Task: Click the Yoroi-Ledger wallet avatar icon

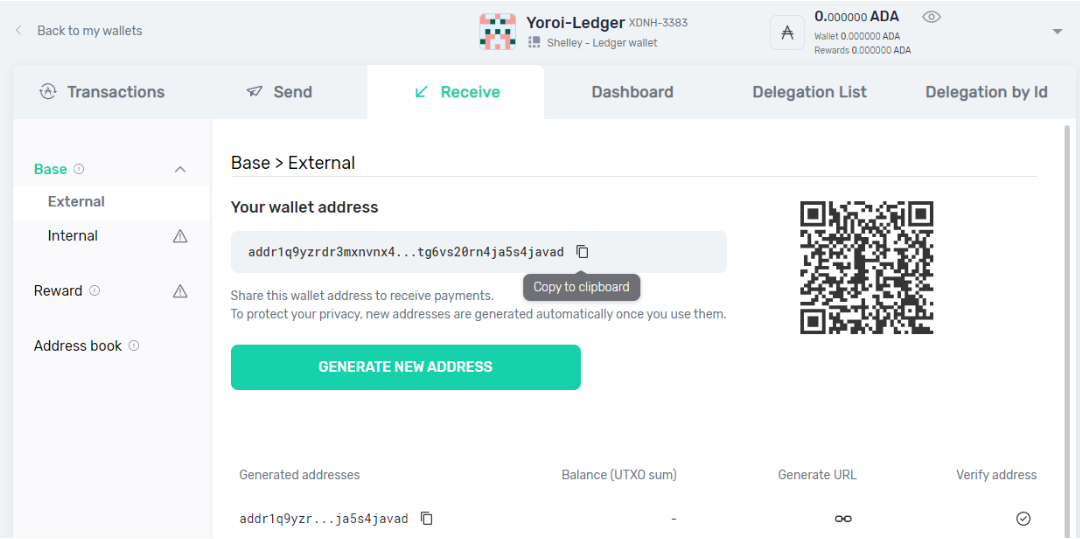Action: (x=497, y=32)
